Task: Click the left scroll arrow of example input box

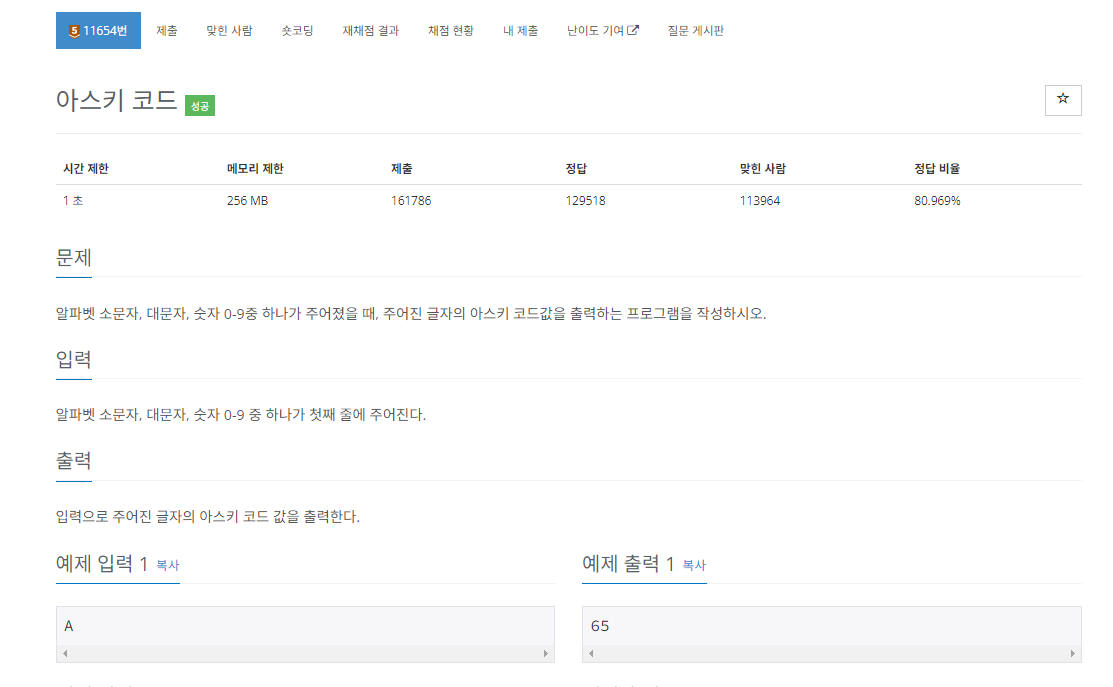Action: 65,654
